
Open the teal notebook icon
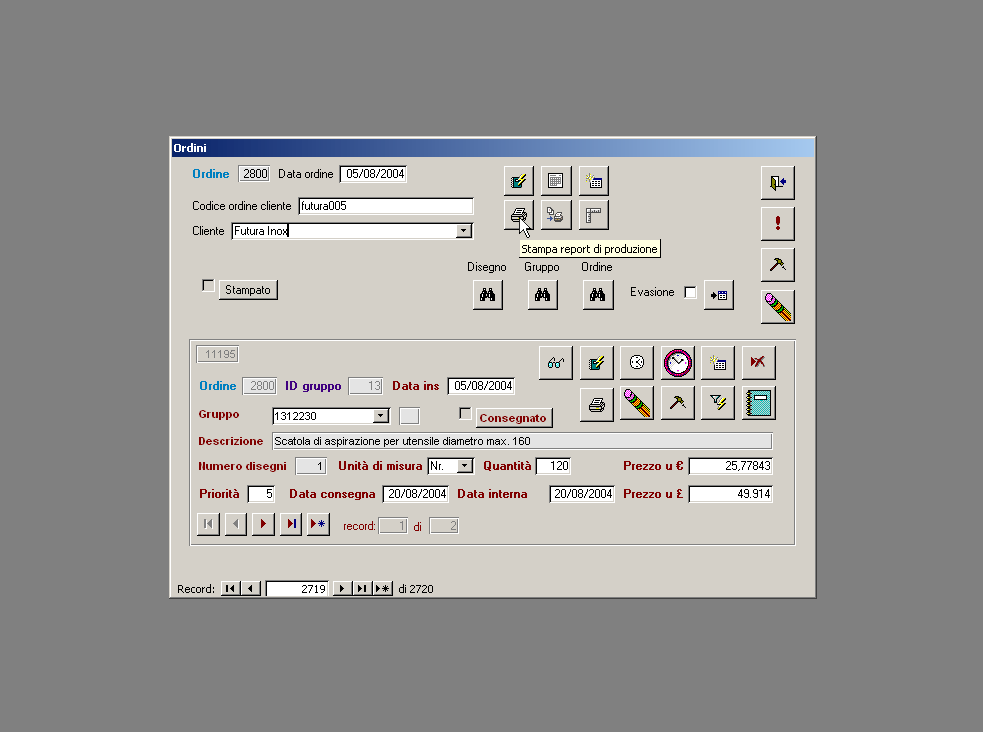tap(759, 403)
